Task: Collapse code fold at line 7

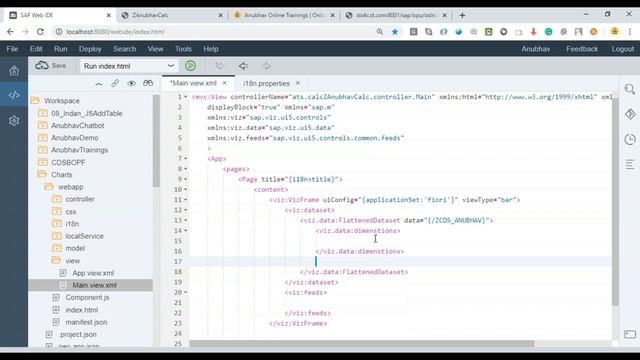Action: coord(186,158)
